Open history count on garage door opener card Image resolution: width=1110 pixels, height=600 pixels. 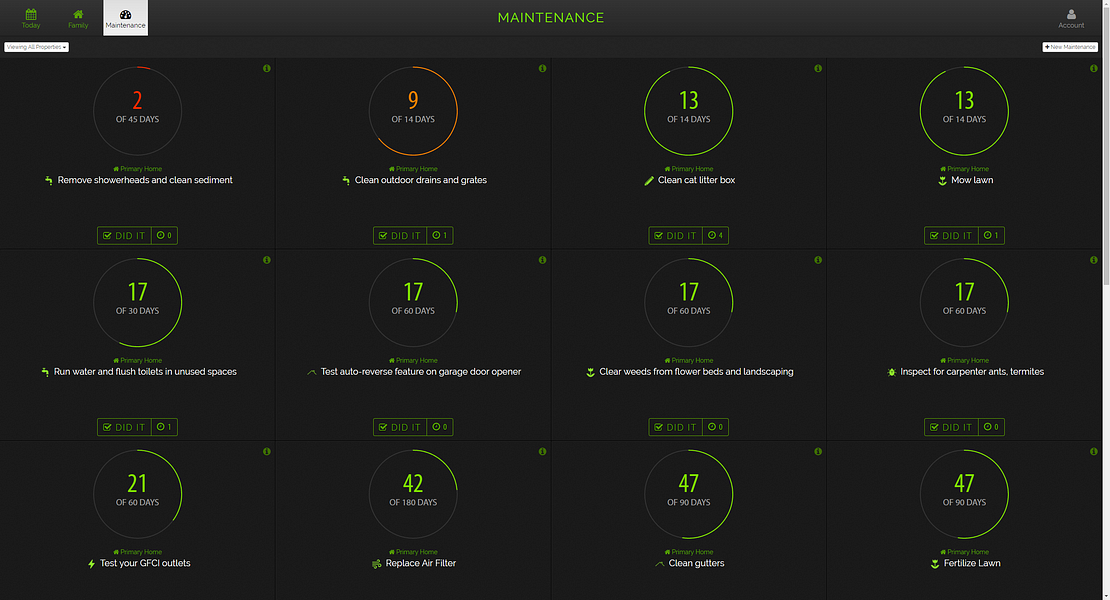point(440,427)
